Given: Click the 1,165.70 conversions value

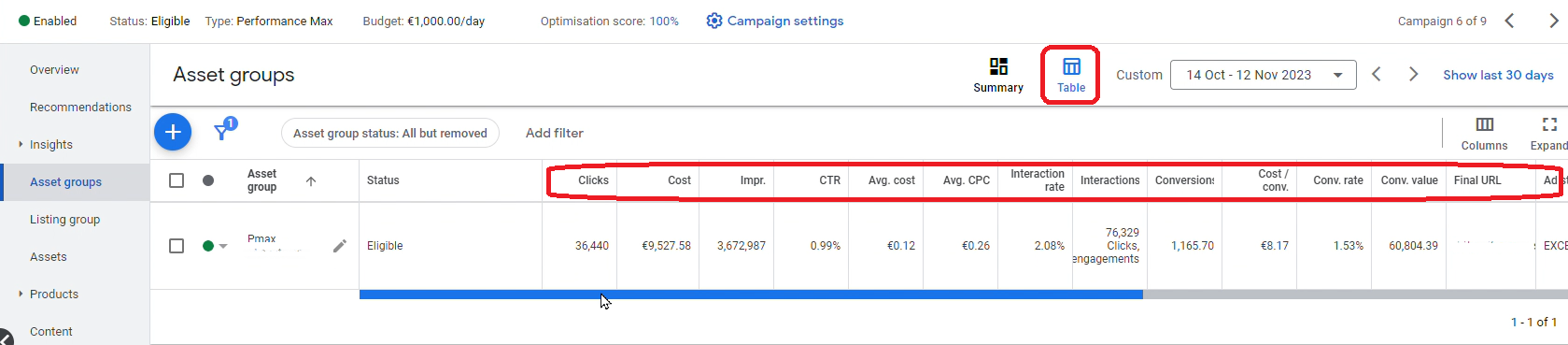Looking at the screenshot, I should 1193,246.
